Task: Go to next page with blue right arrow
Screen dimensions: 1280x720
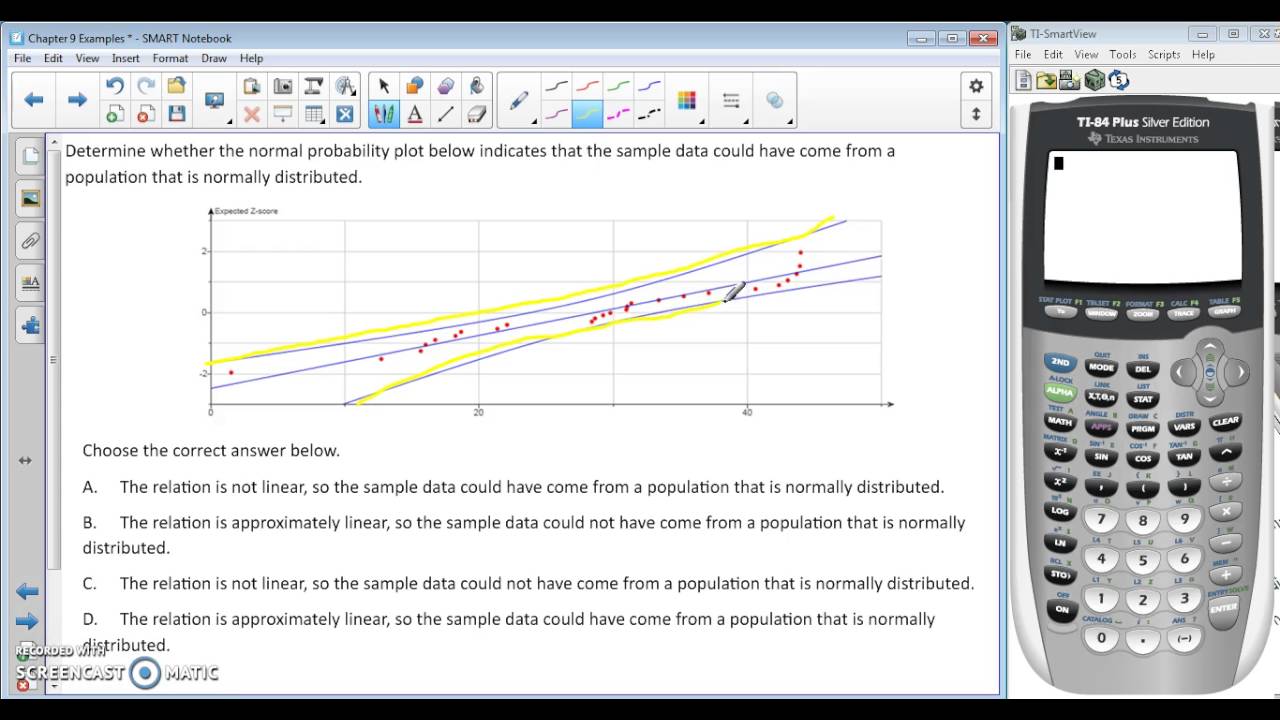Action: (x=77, y=100)
